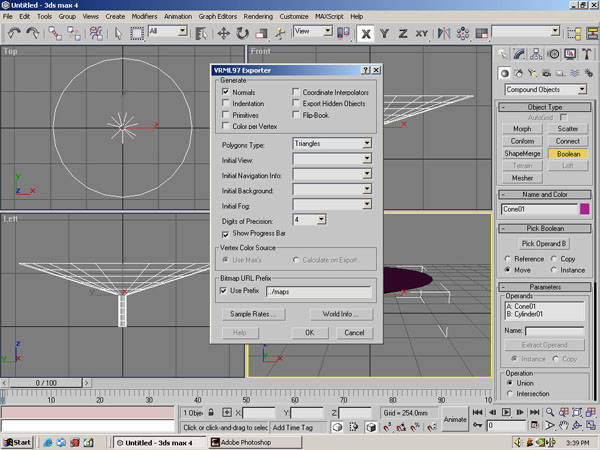
Task: Restrict transforms to Y axis
Action: pyautogui.click(x=384, y=34)
